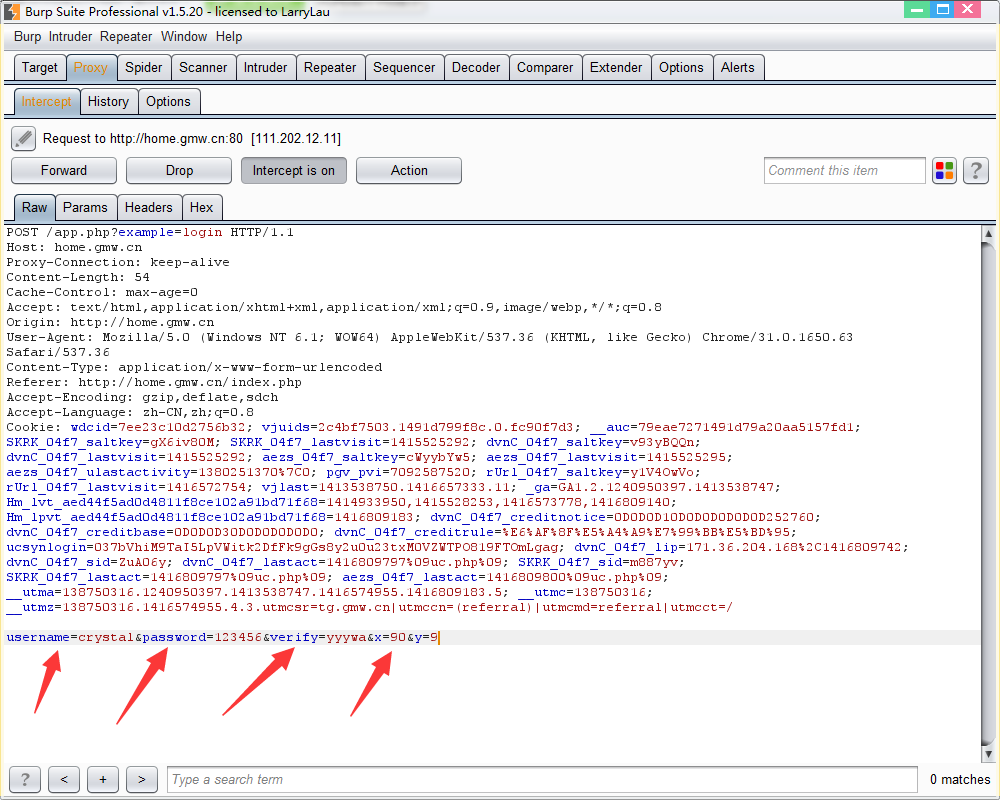Click the Drop button

click(179, 171)
